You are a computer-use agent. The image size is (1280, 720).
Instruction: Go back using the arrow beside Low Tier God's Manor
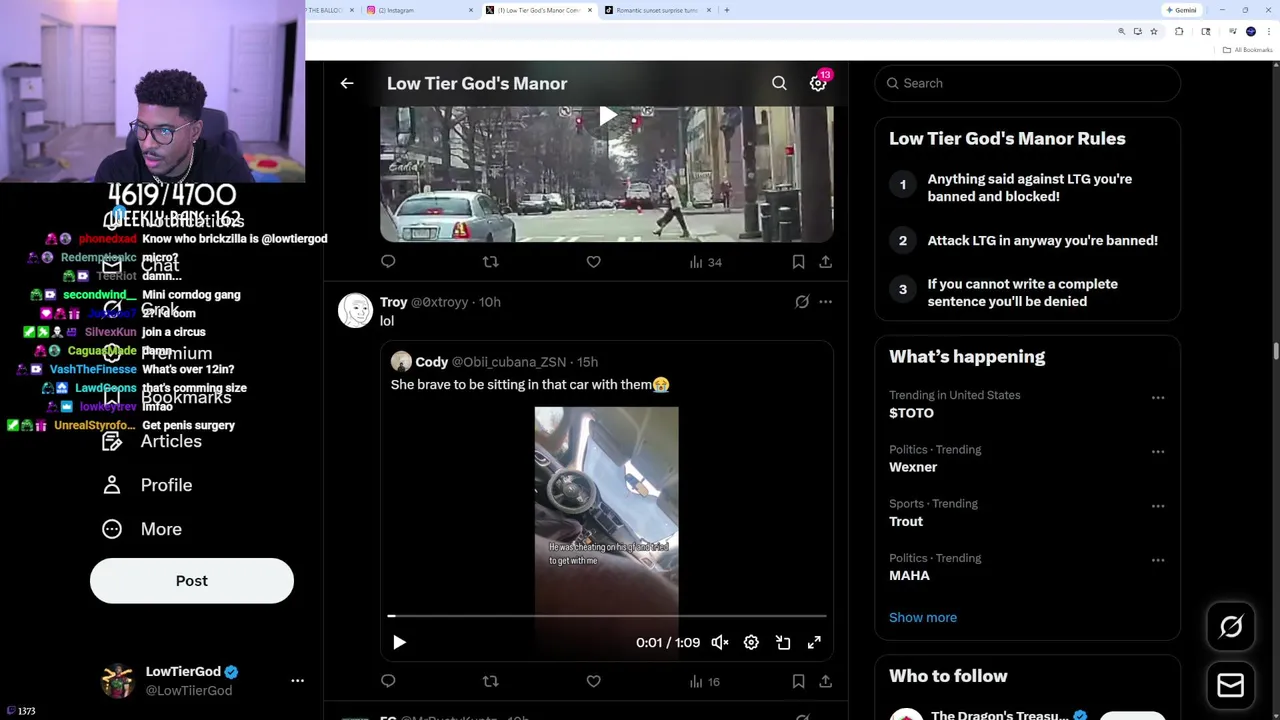click(x=347, y=84)
